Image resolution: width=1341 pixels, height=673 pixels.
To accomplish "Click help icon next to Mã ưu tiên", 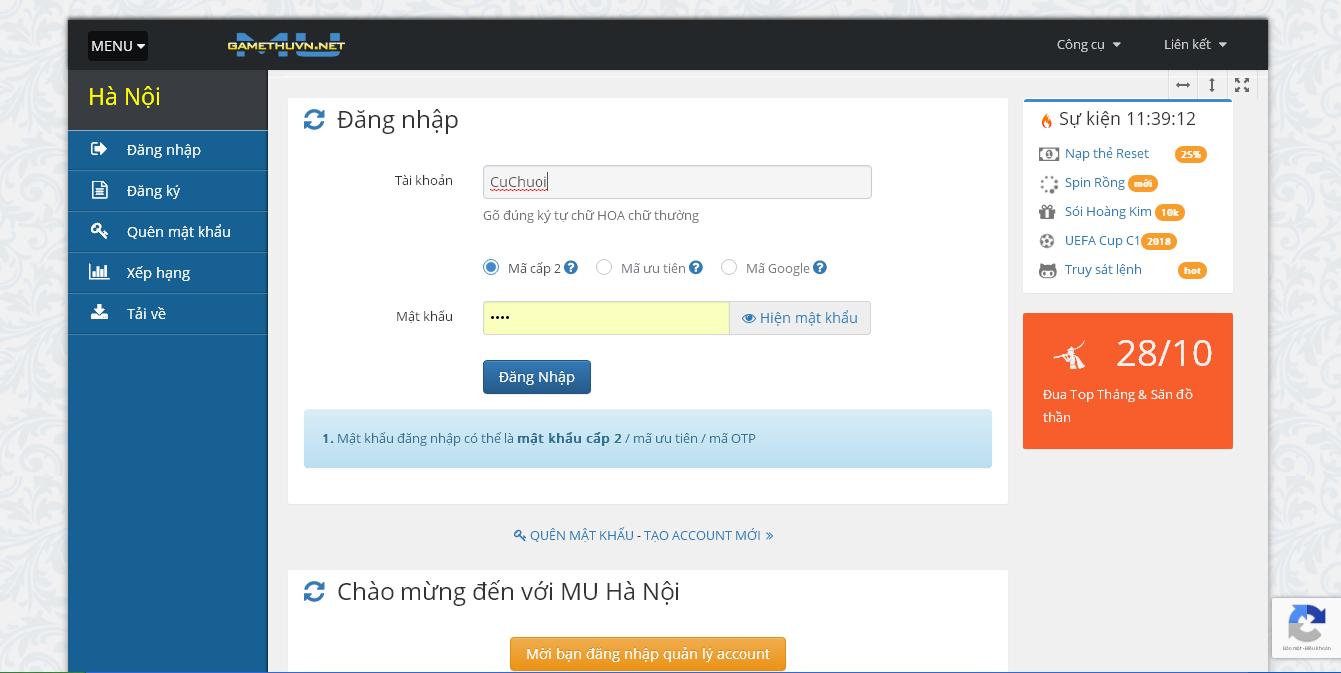I will [x=696, y=268].
